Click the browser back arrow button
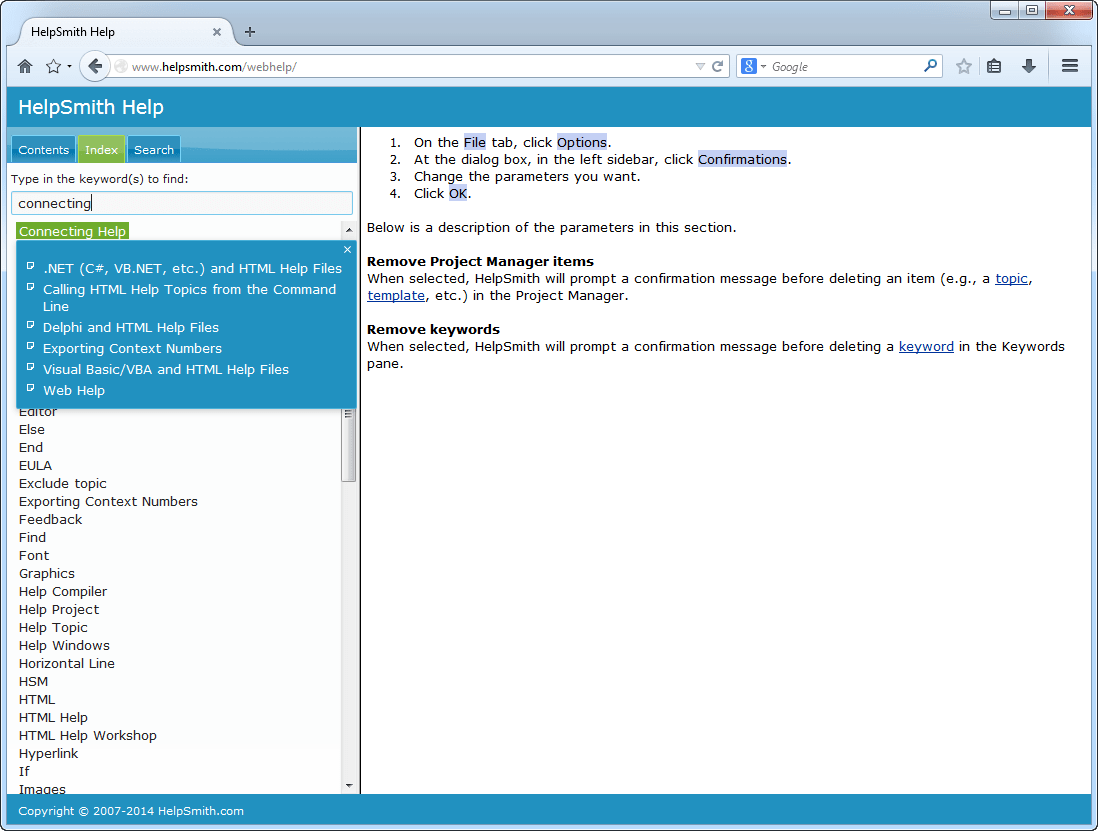1098x831 pixels. pyautogui.click(x=95, y=67)
